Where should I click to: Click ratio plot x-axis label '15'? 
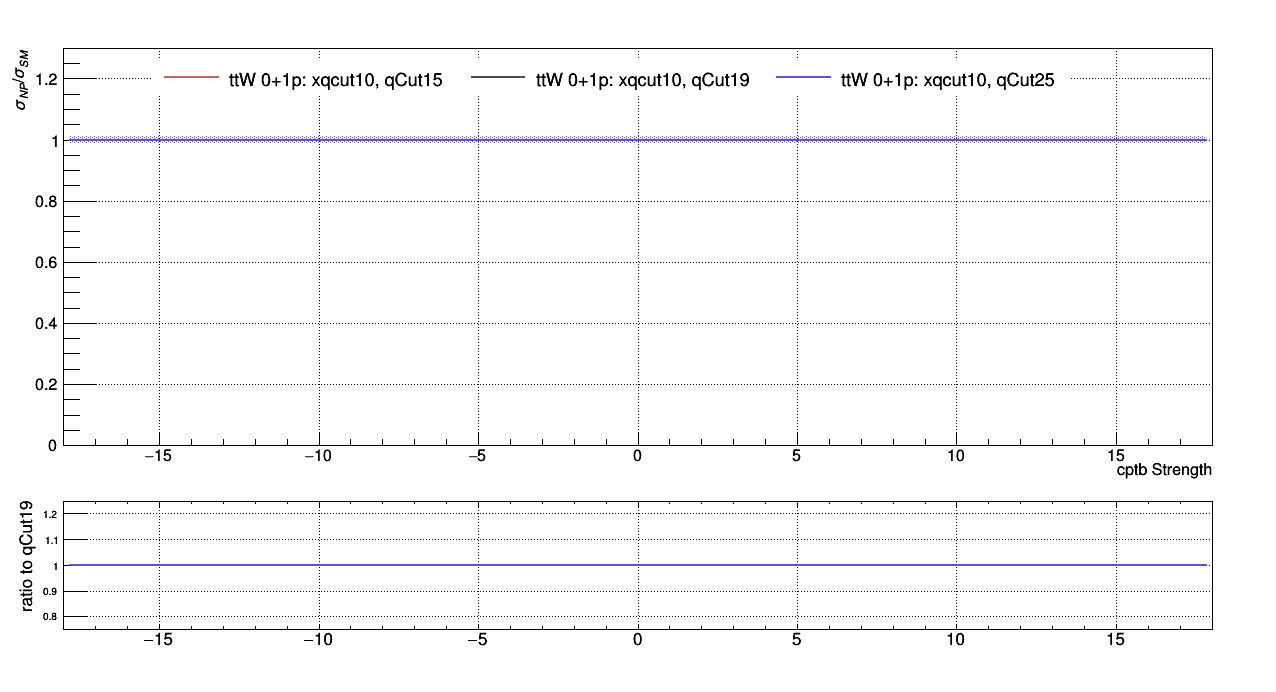1117,641
